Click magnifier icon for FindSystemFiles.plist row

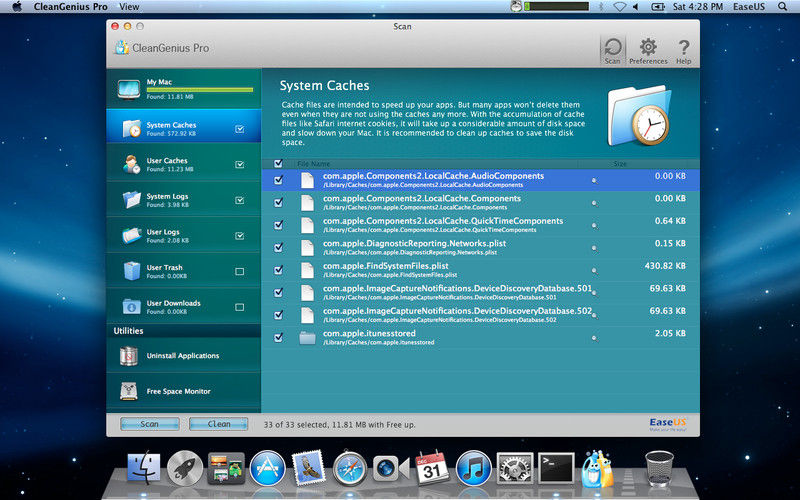594,270
